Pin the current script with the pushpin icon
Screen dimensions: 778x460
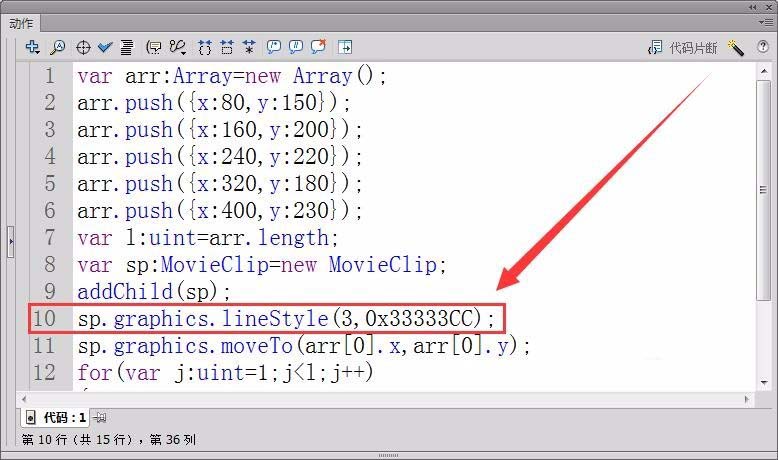tap(100, 418)
